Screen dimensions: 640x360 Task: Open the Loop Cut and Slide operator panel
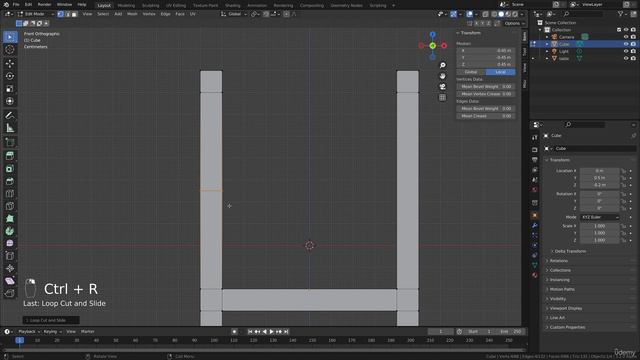[51, 320]
